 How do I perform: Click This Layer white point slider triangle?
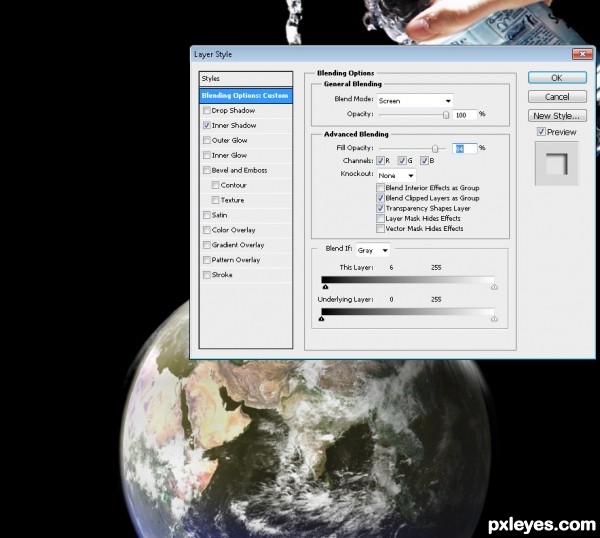[x=494, y=287]
